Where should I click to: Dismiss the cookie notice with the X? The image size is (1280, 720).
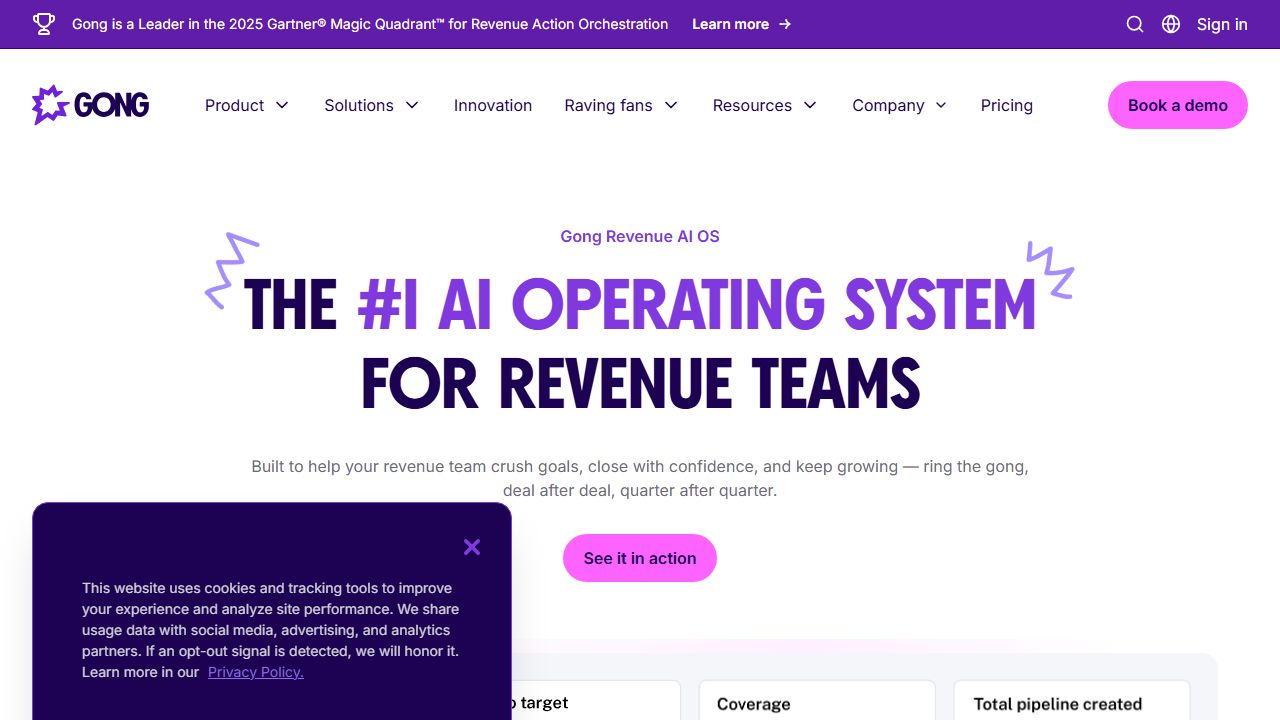point(471,547)
